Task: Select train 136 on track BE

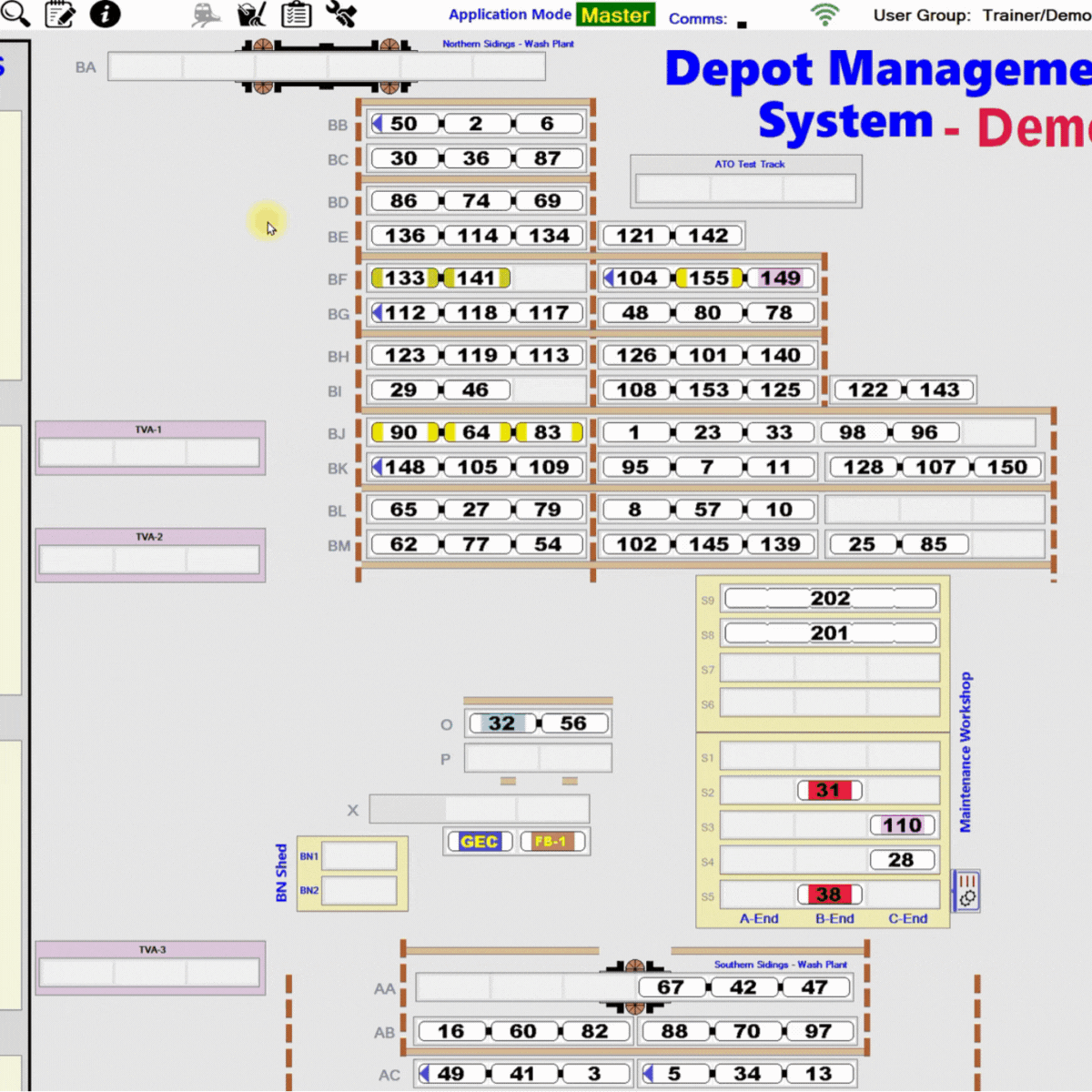Action: click(x=404, y=236)
